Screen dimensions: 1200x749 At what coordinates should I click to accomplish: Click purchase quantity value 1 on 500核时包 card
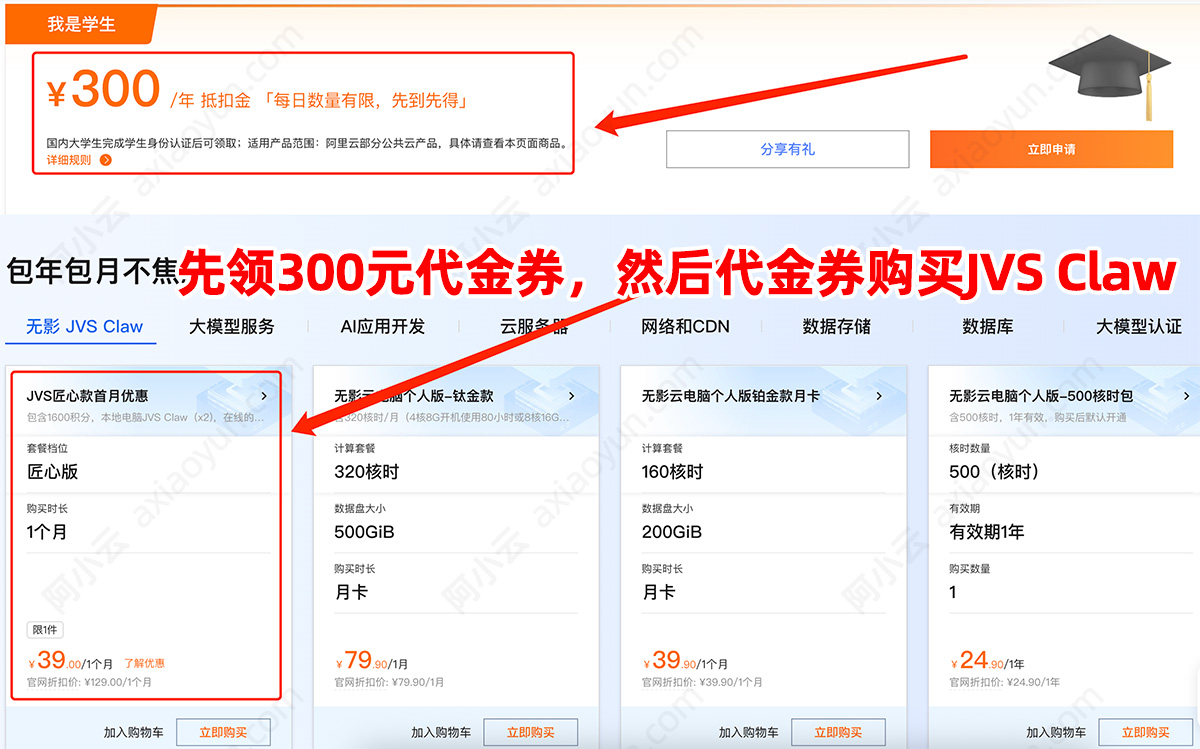point(953,592)
